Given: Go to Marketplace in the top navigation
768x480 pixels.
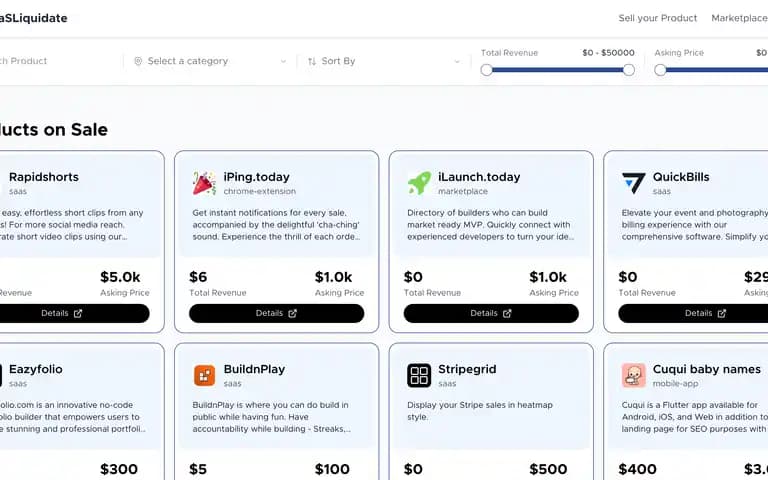Looking at the screenshot, I should (x=740, y=18).
